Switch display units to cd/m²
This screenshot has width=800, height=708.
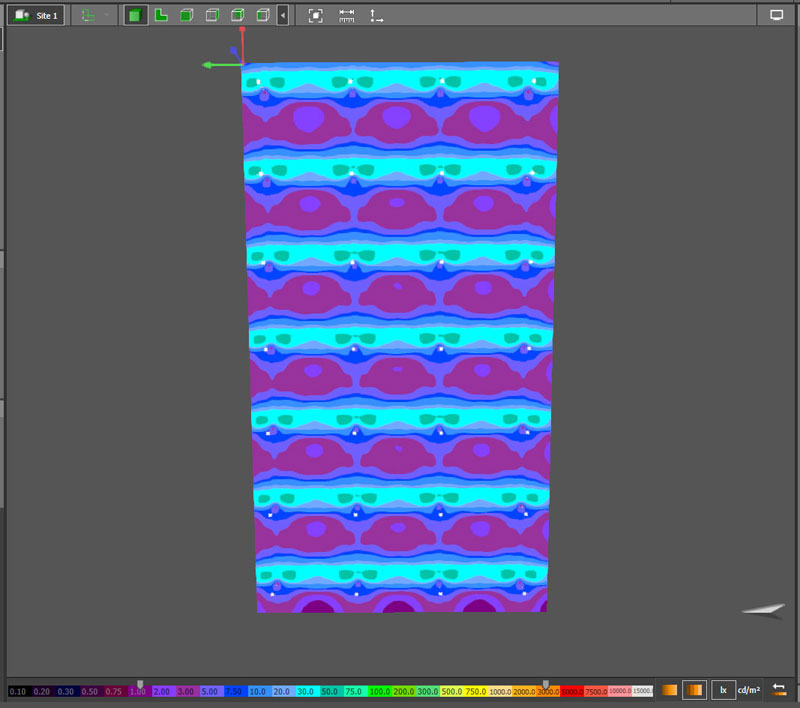coord(748,690)
